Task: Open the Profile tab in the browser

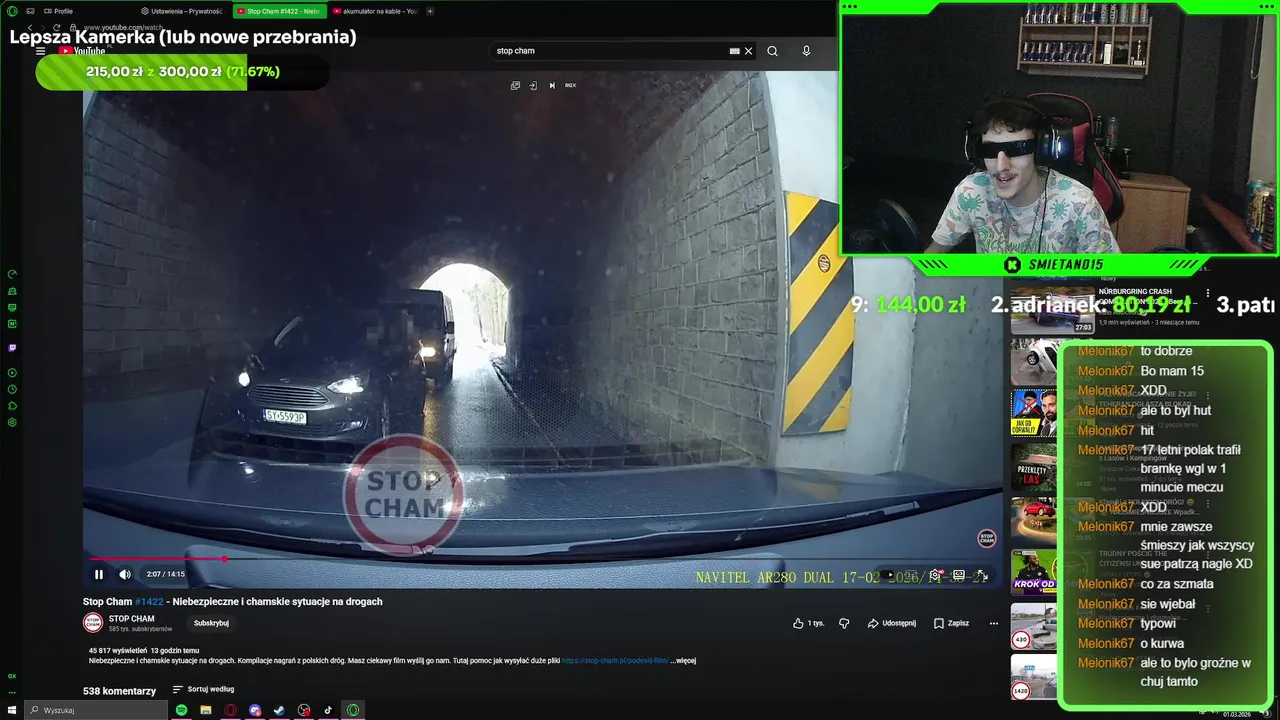Action: (58, 11)
